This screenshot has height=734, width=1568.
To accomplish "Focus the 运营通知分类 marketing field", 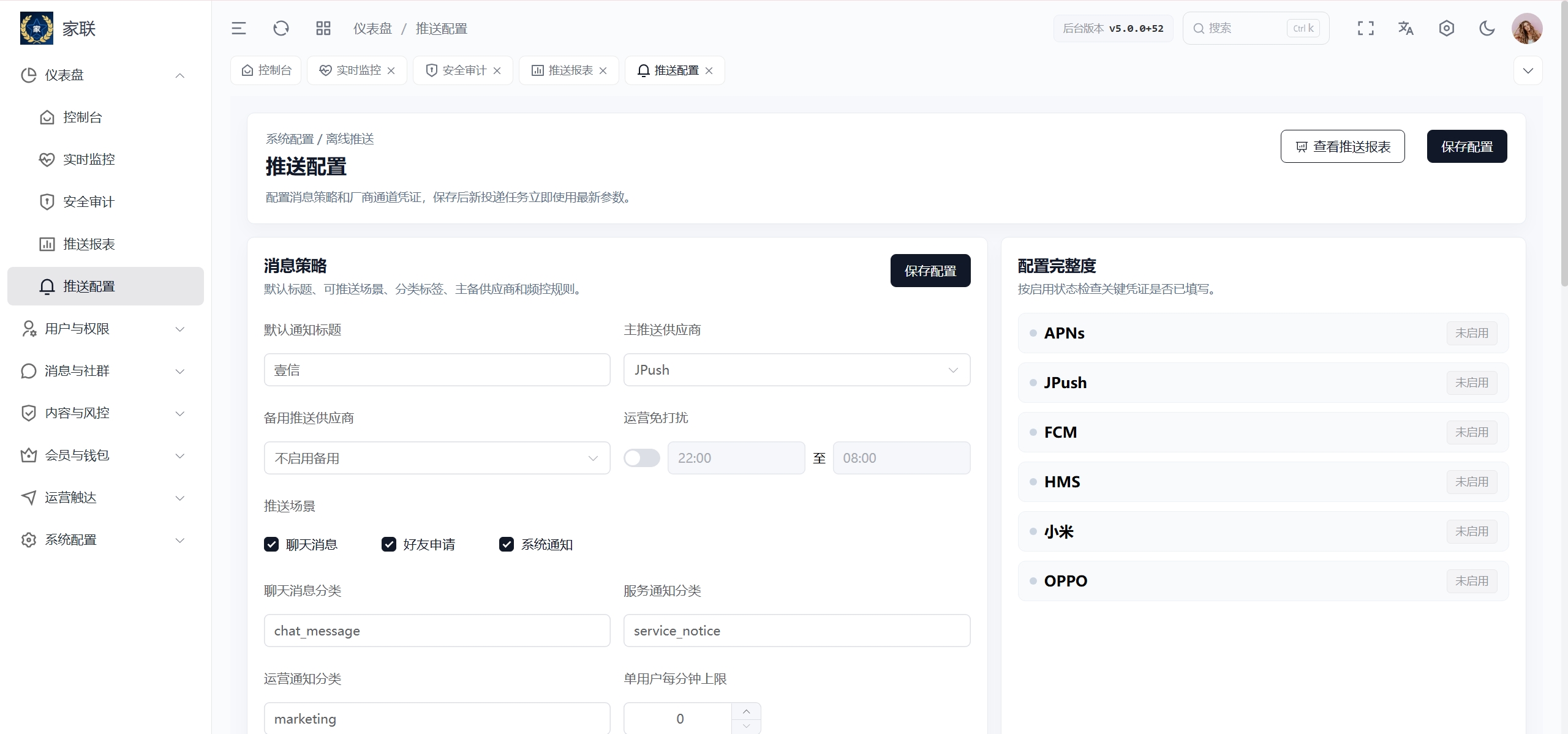I will point(437,719).
